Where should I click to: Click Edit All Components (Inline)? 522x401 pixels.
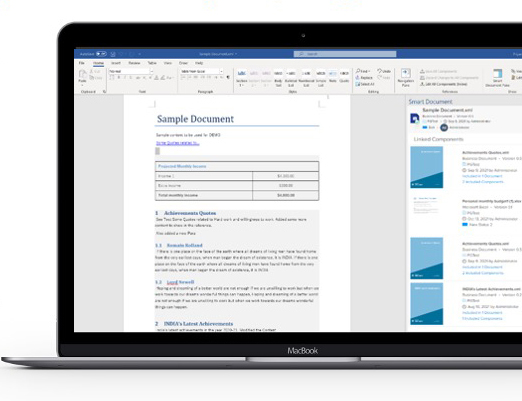pyautogui.click(x=443, y=84)
